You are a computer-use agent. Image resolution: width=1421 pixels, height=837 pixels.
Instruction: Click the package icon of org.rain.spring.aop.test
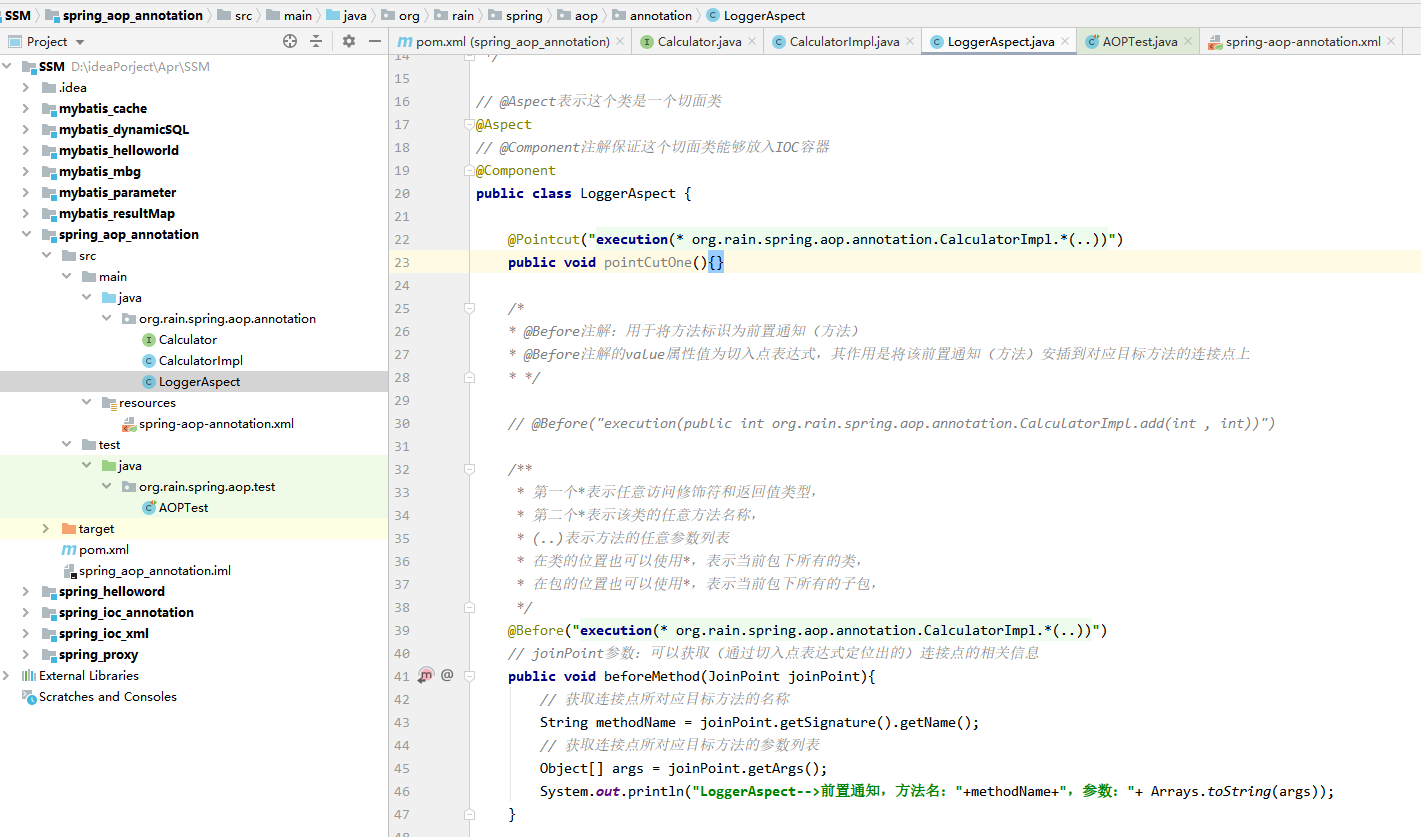click(129, 487)
